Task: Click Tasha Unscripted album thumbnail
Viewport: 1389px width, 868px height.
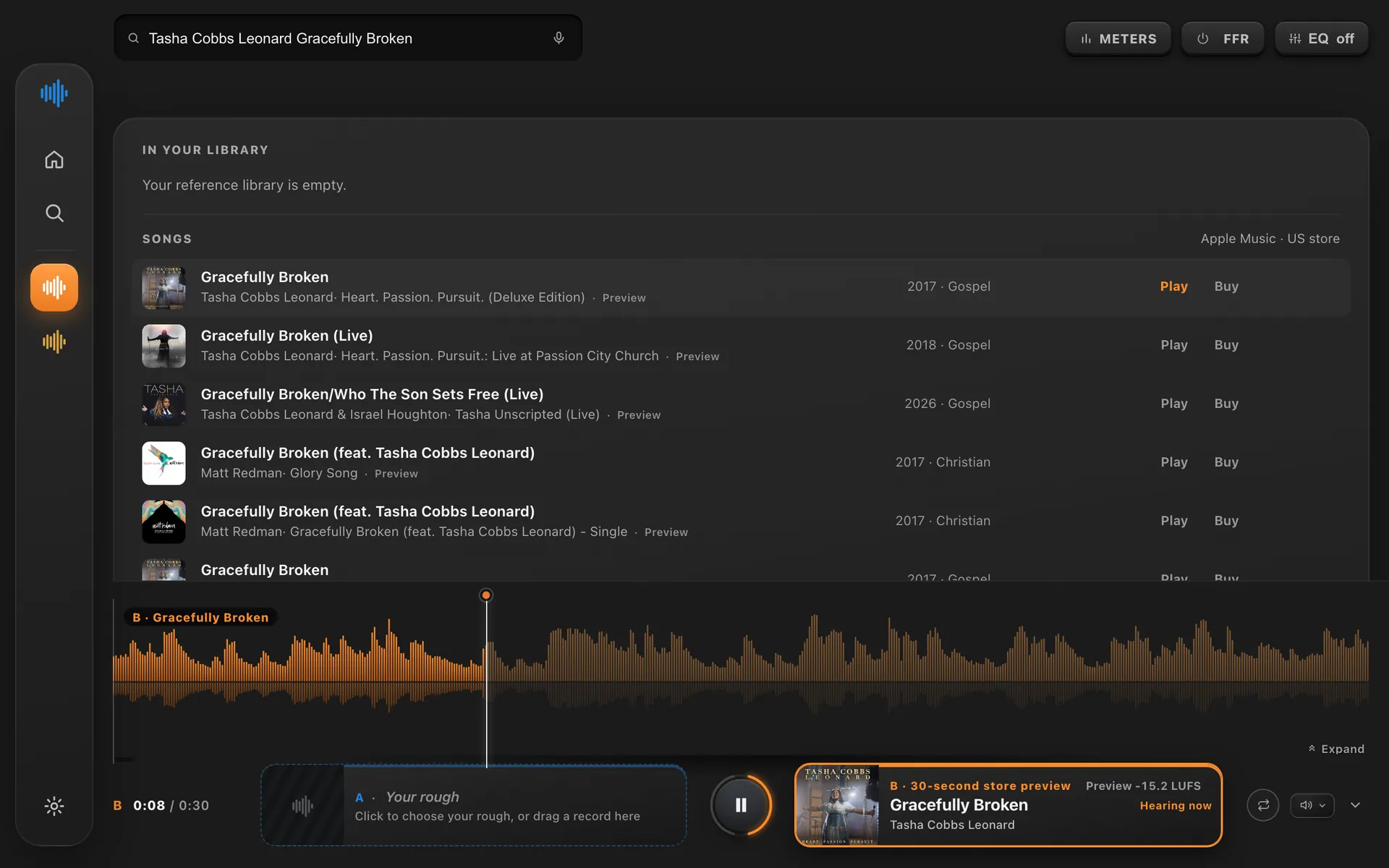Action: tap(163, 404)
